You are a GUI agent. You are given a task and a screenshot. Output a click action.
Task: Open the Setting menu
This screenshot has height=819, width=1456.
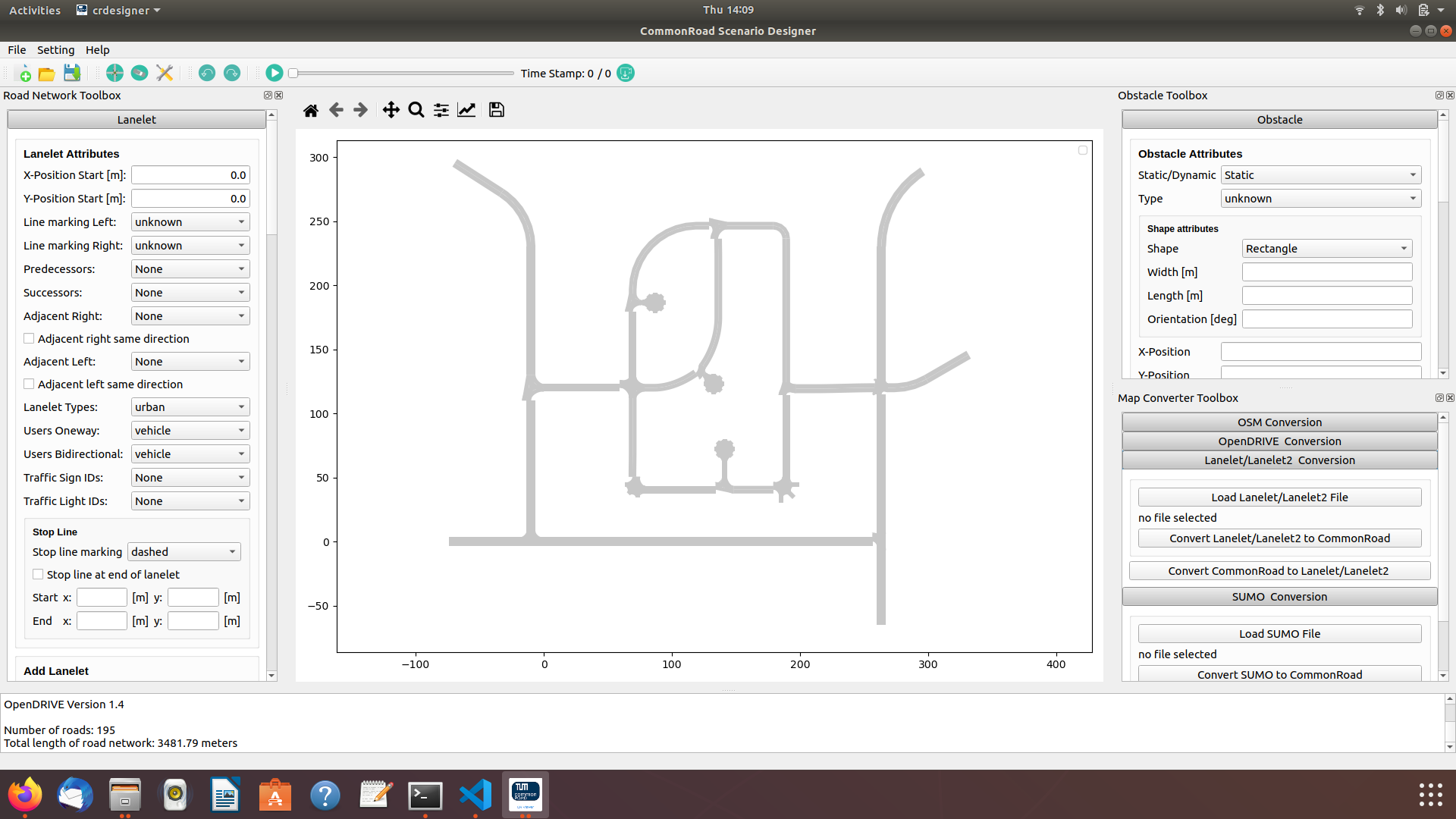55,50
